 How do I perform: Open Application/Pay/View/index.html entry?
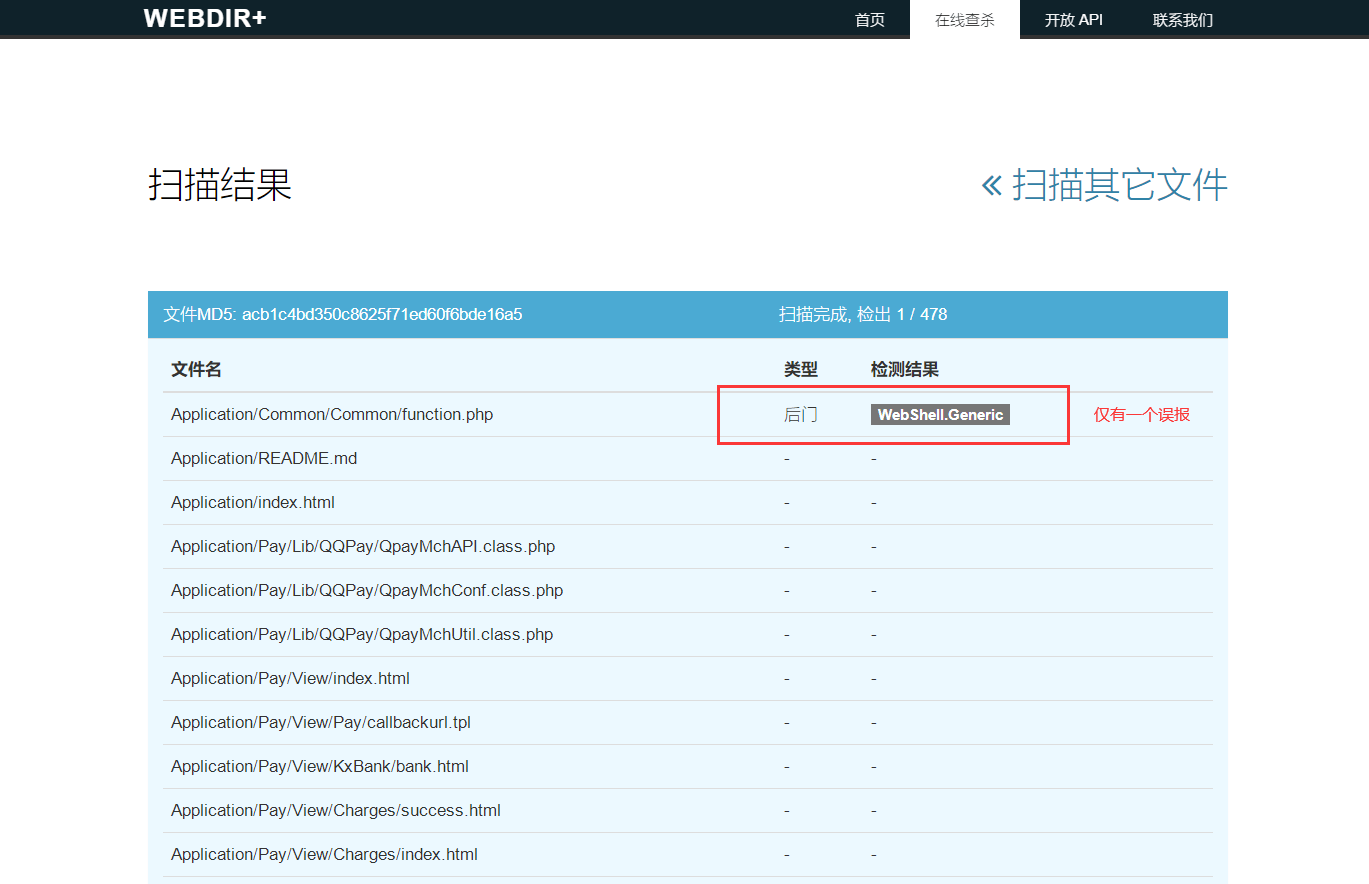pyautogui.click(x=290, y=678)
